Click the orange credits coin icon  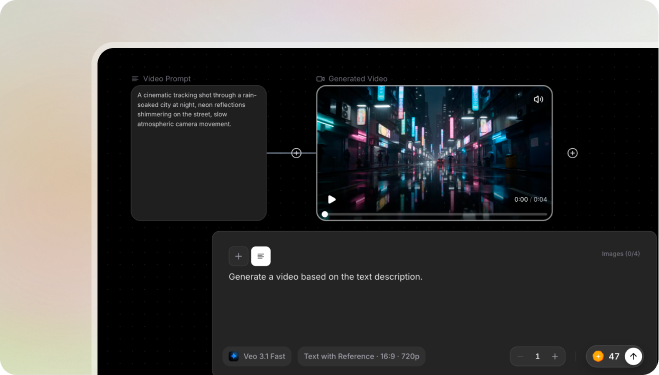(x=598, y=357)
